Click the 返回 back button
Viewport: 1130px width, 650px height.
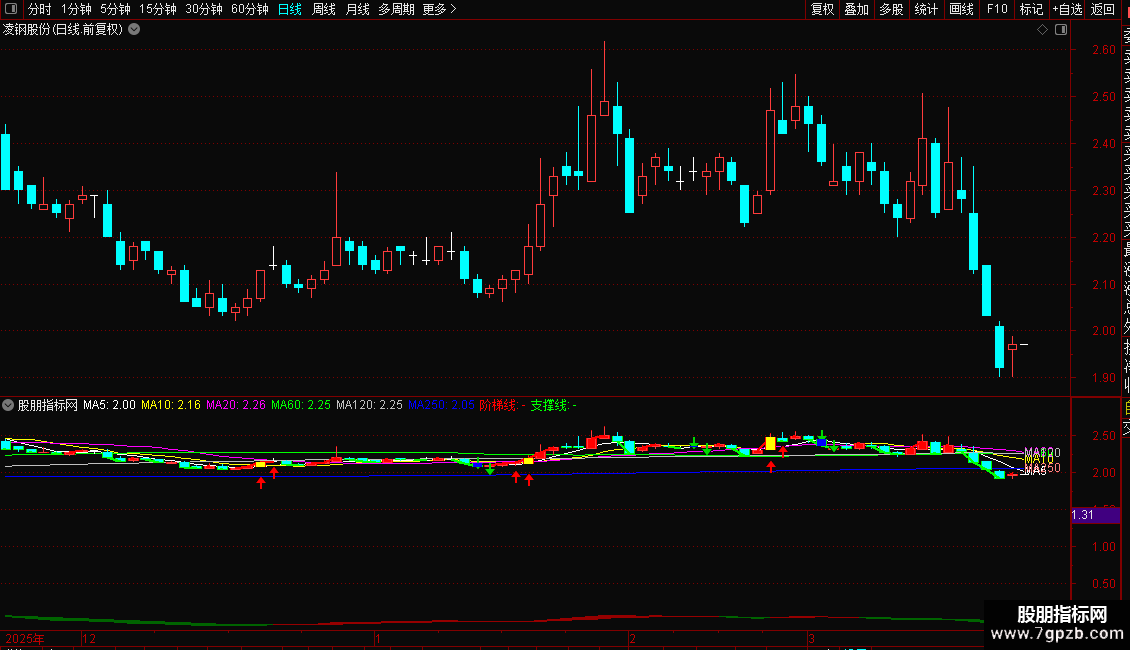tap(1103, 9)
